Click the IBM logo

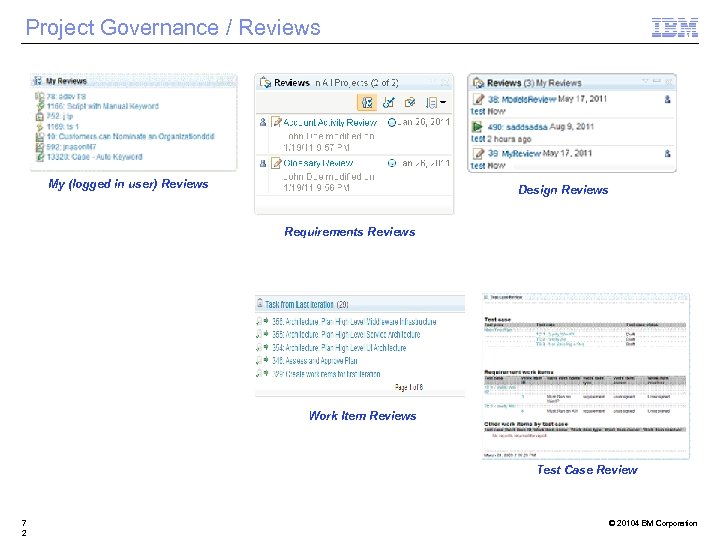coord(675,27)
